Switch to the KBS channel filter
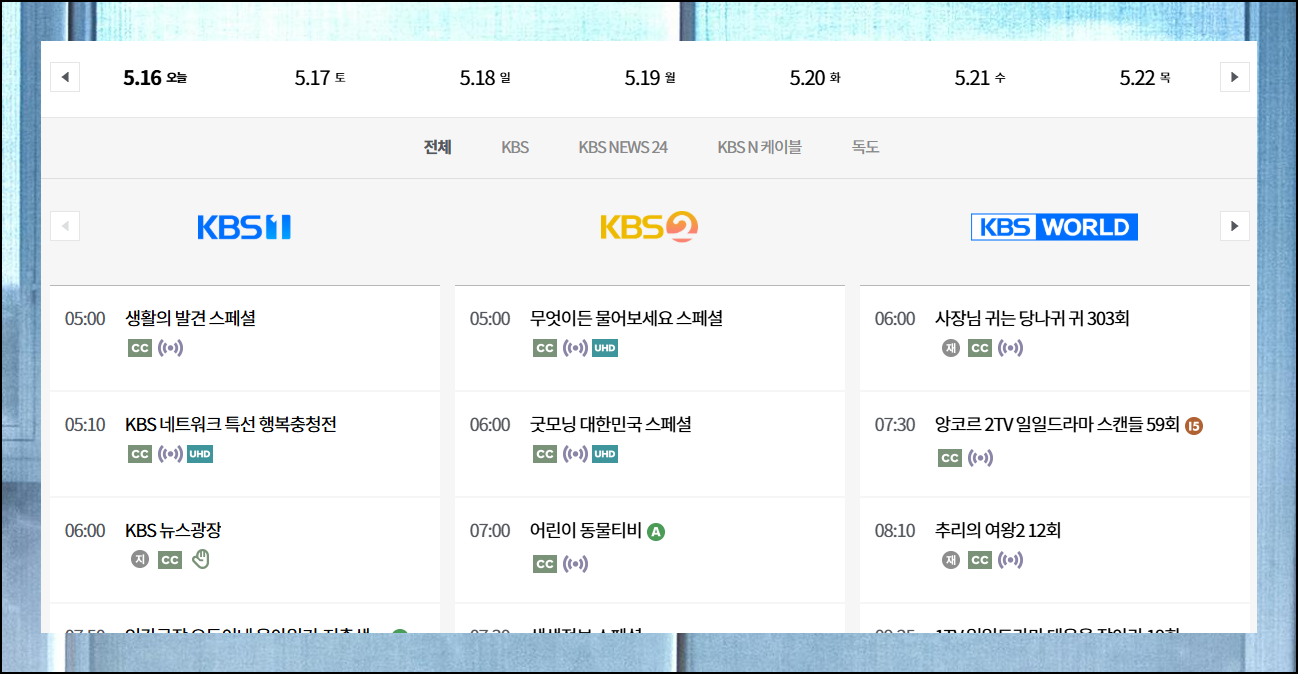 point(515,147)
